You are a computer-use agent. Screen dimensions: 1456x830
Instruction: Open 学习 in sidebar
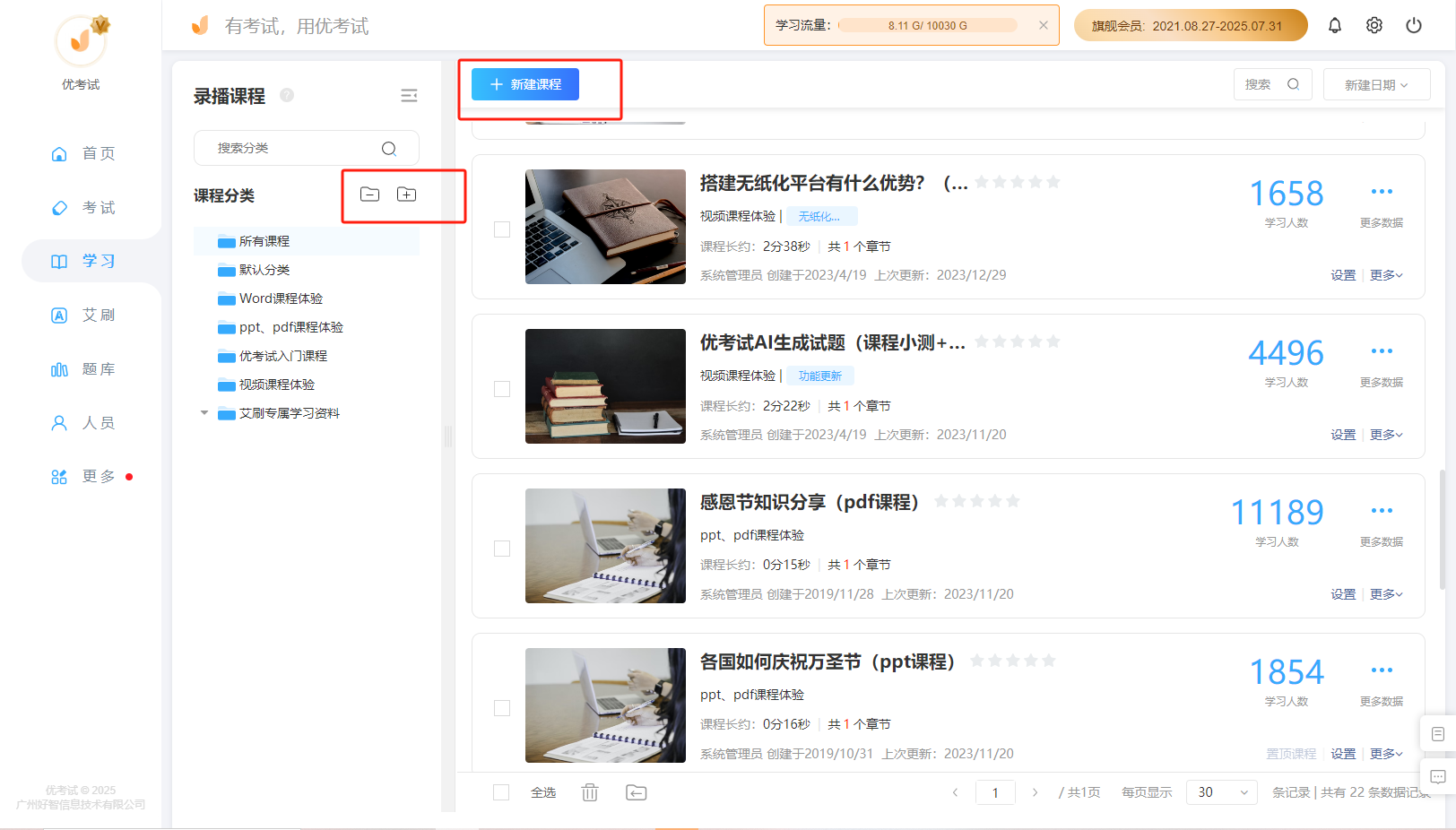coord(83,261)
